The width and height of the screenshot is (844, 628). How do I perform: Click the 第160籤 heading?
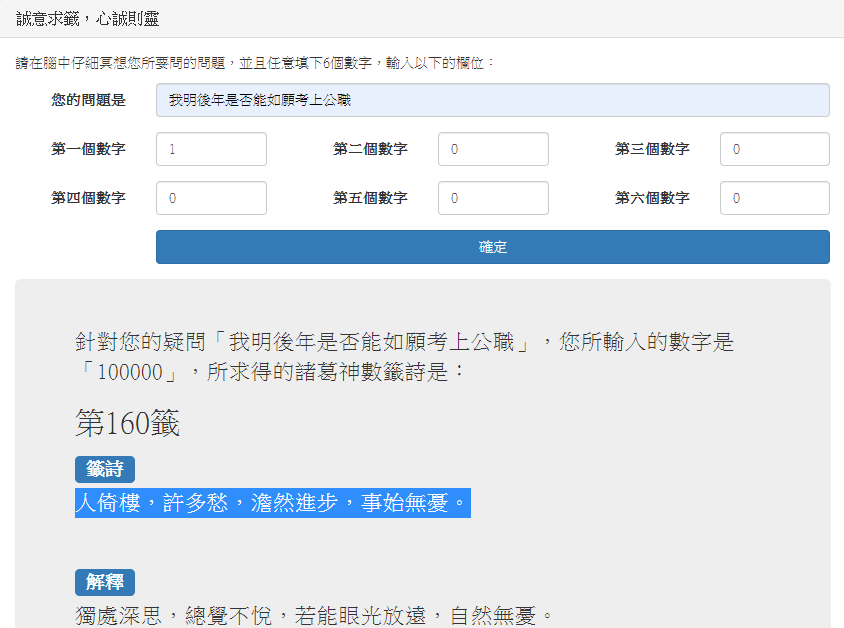(127, 423)
